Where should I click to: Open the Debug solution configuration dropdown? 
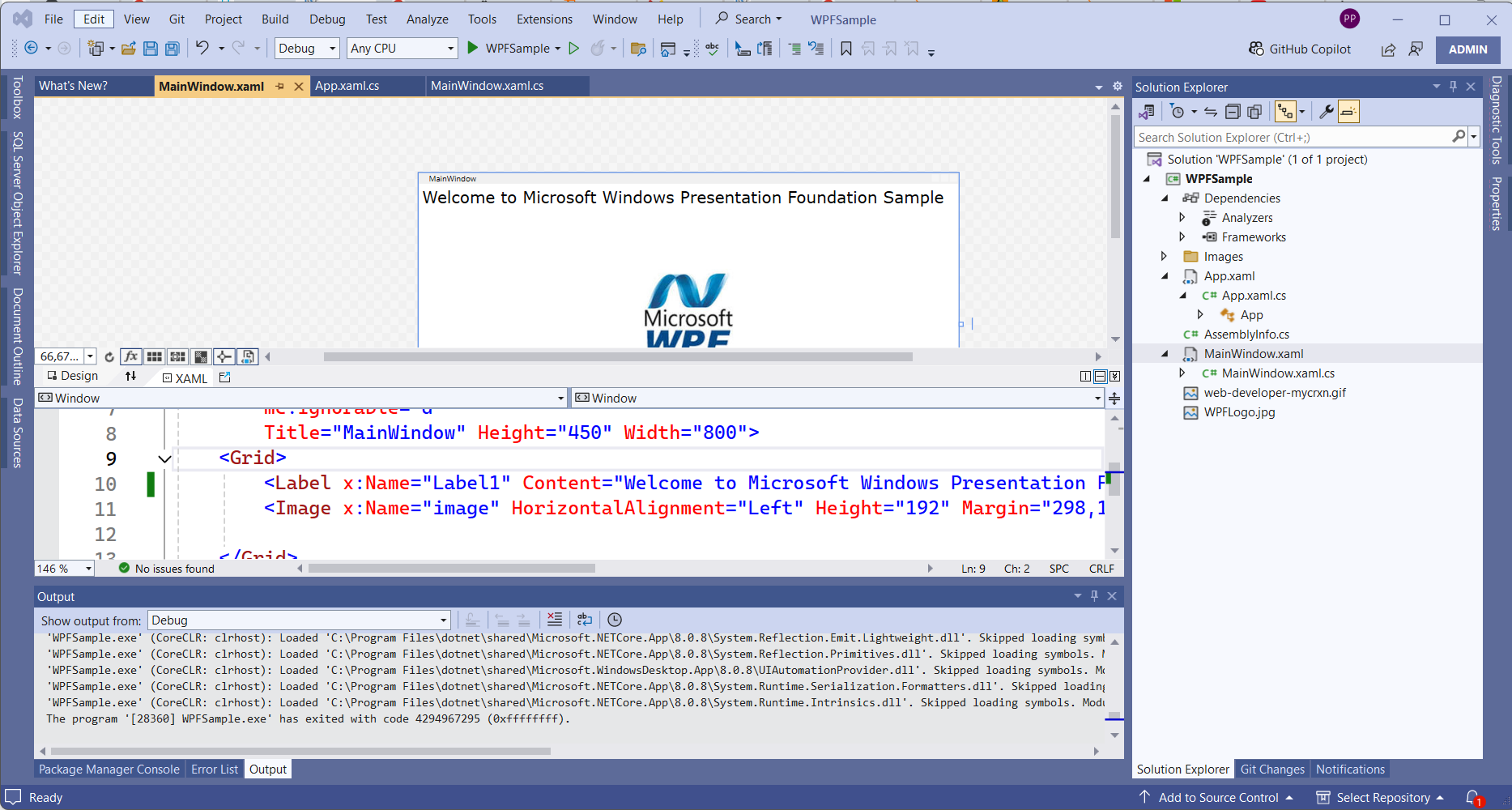[x=307, y=49]
